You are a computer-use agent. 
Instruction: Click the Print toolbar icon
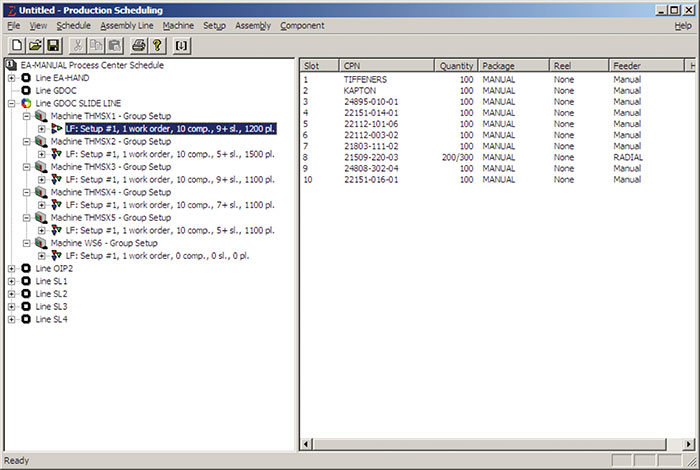(138, 45)
